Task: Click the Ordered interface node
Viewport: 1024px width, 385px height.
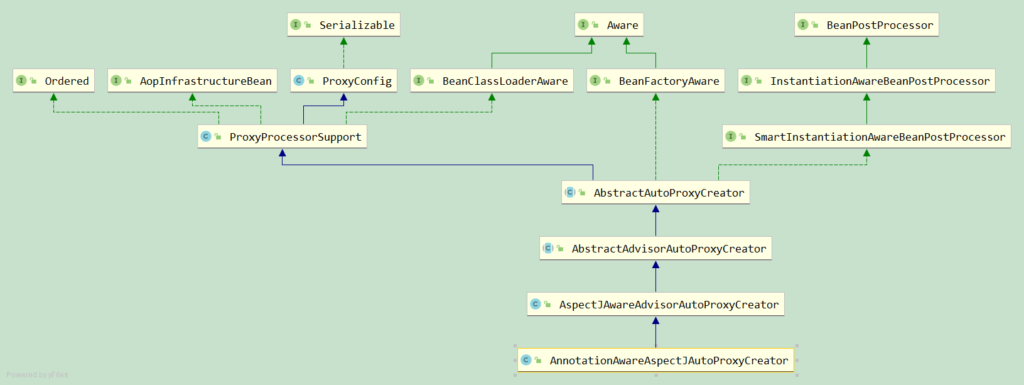Action: 53,82
